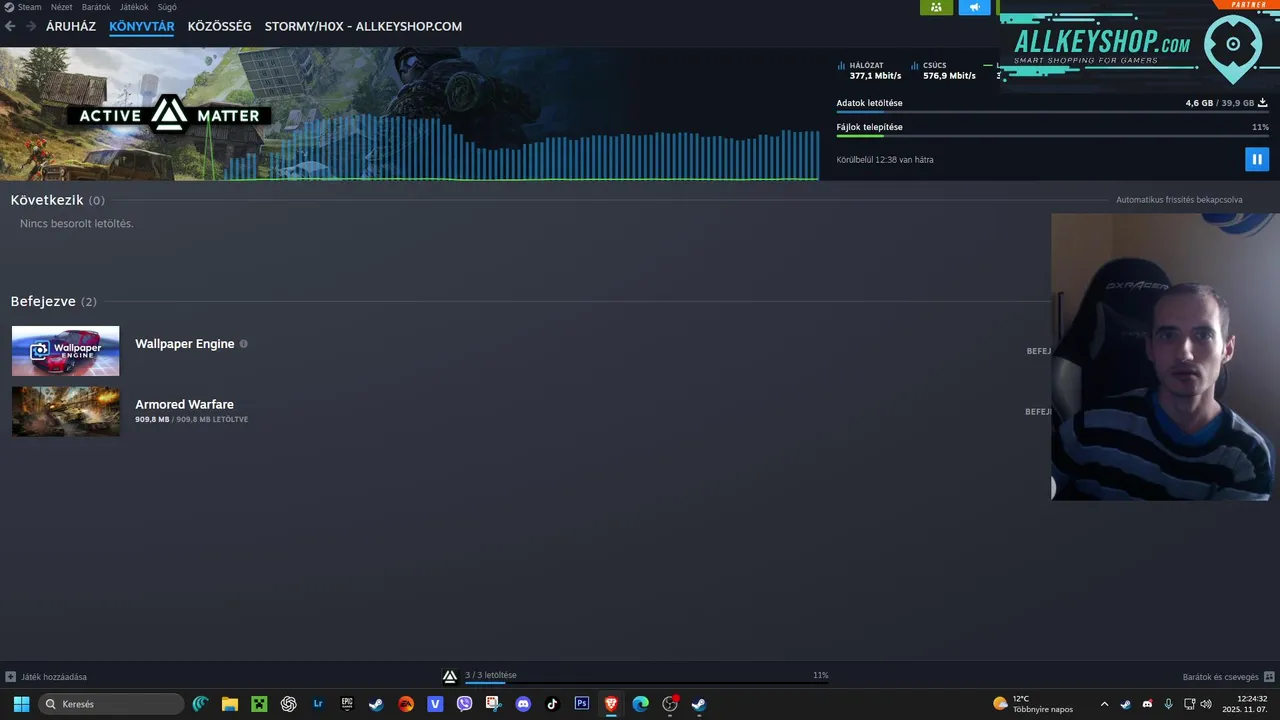
Task: Click the Körülbelül 12:38 van hátra text
Action: (885, 160)
